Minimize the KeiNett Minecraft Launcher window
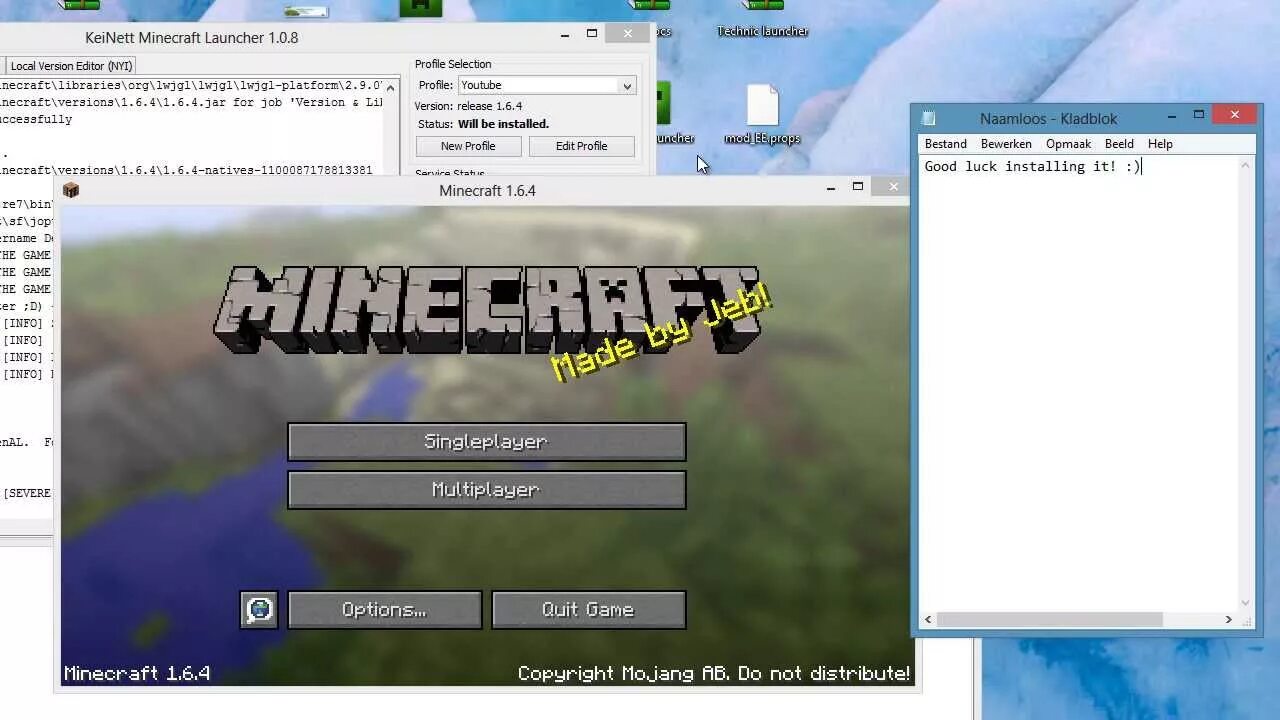The width and height of the screenshot is (1280, 720). click(x=564, y=35)
